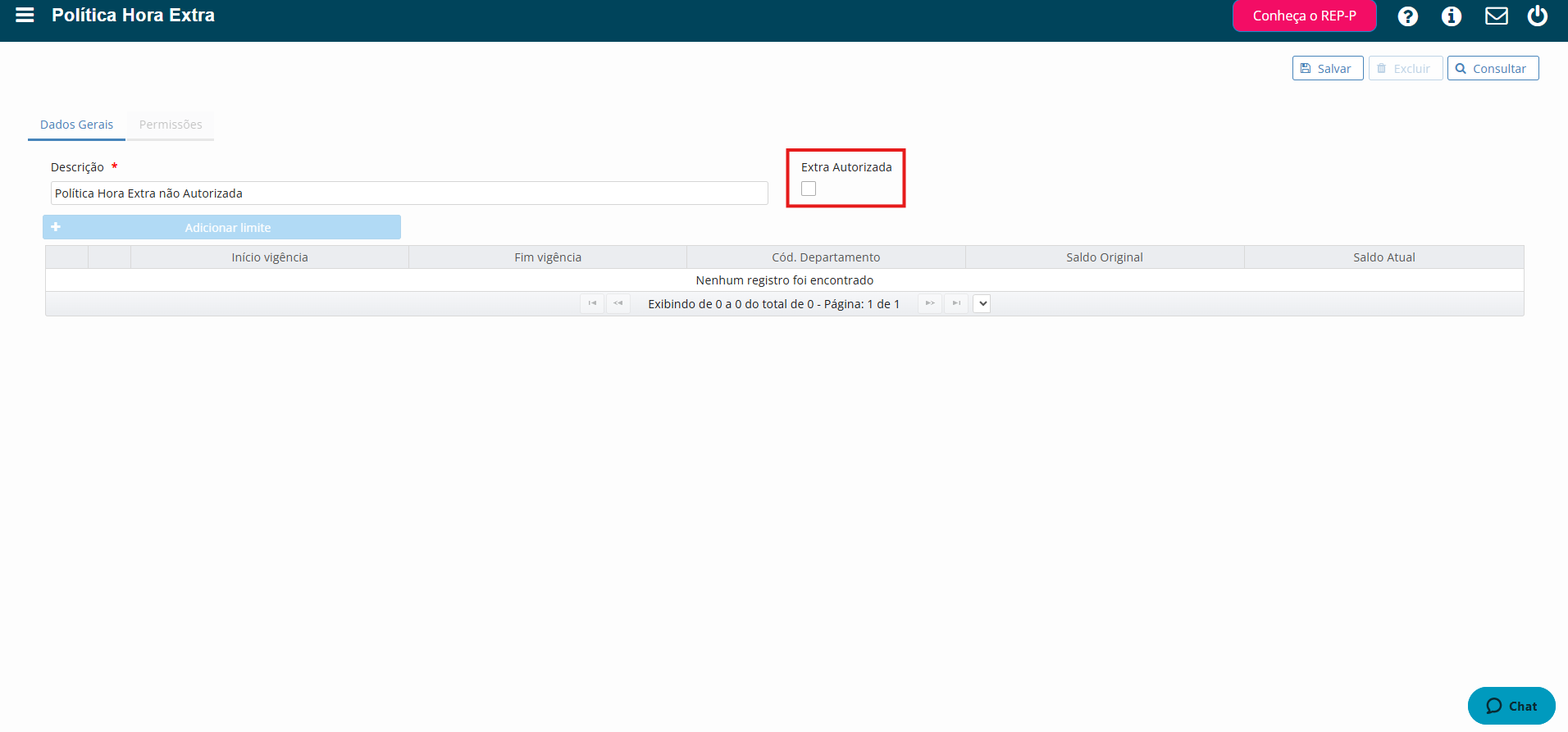
Task: Click the Adicionar limite button
Action: (x=221, y=227)
